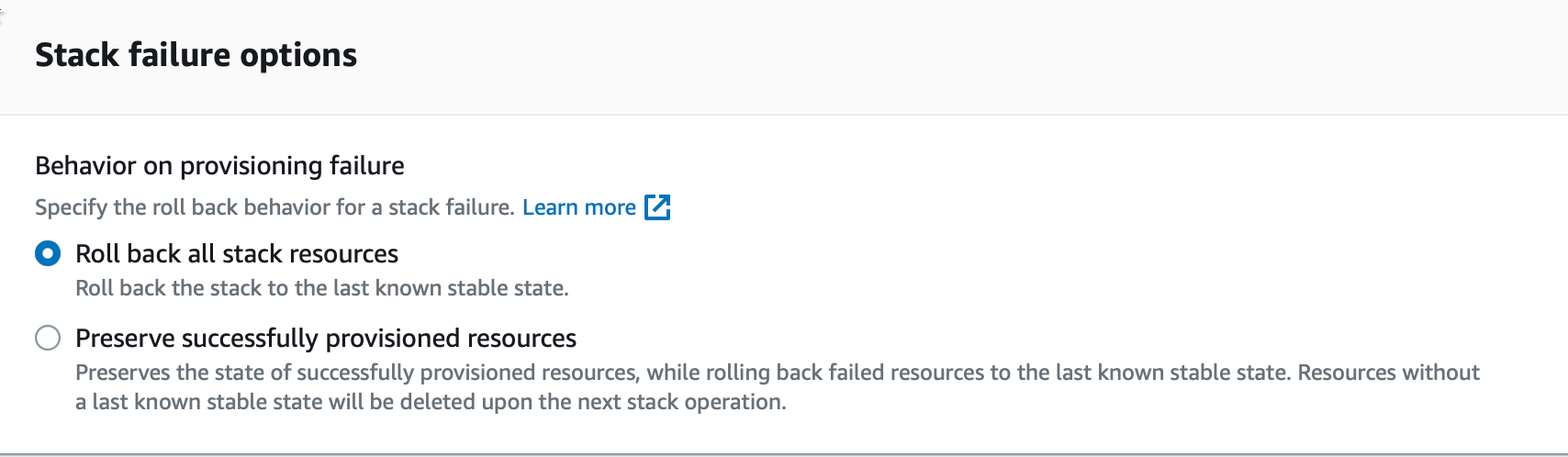Click the Stack failure options heading
This screenshot has width=1568, height=457.
(x=196, y=55)
